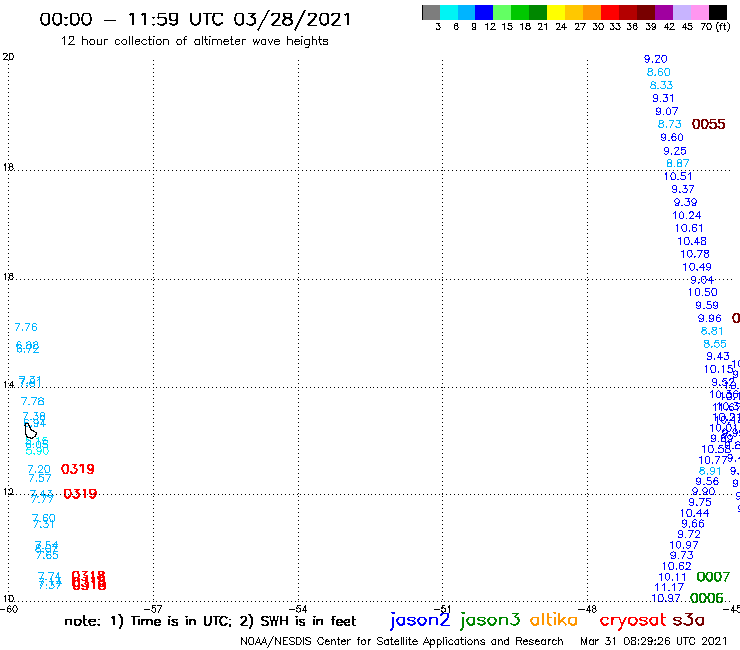Click the black swatch at the legend's end

coord(718,12)
